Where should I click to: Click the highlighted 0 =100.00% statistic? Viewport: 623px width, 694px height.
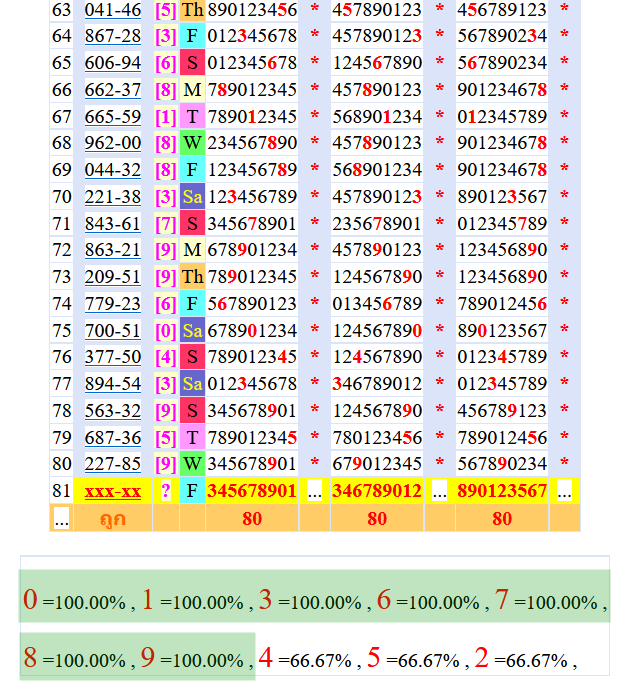coord(75,601)
